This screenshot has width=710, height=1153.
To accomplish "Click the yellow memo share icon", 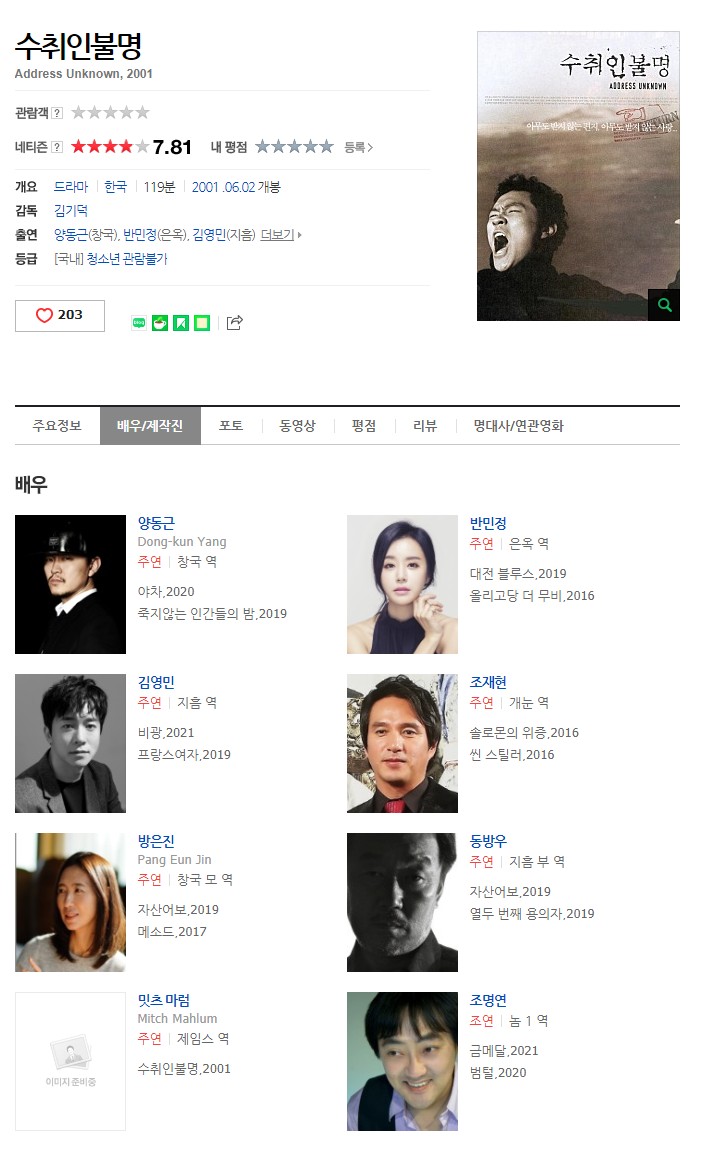I will click(x=202, y=323).
